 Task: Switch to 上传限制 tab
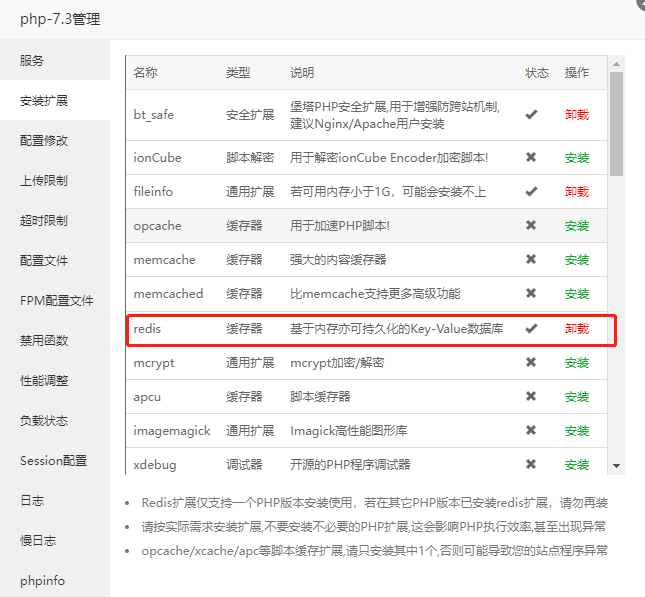55,181
